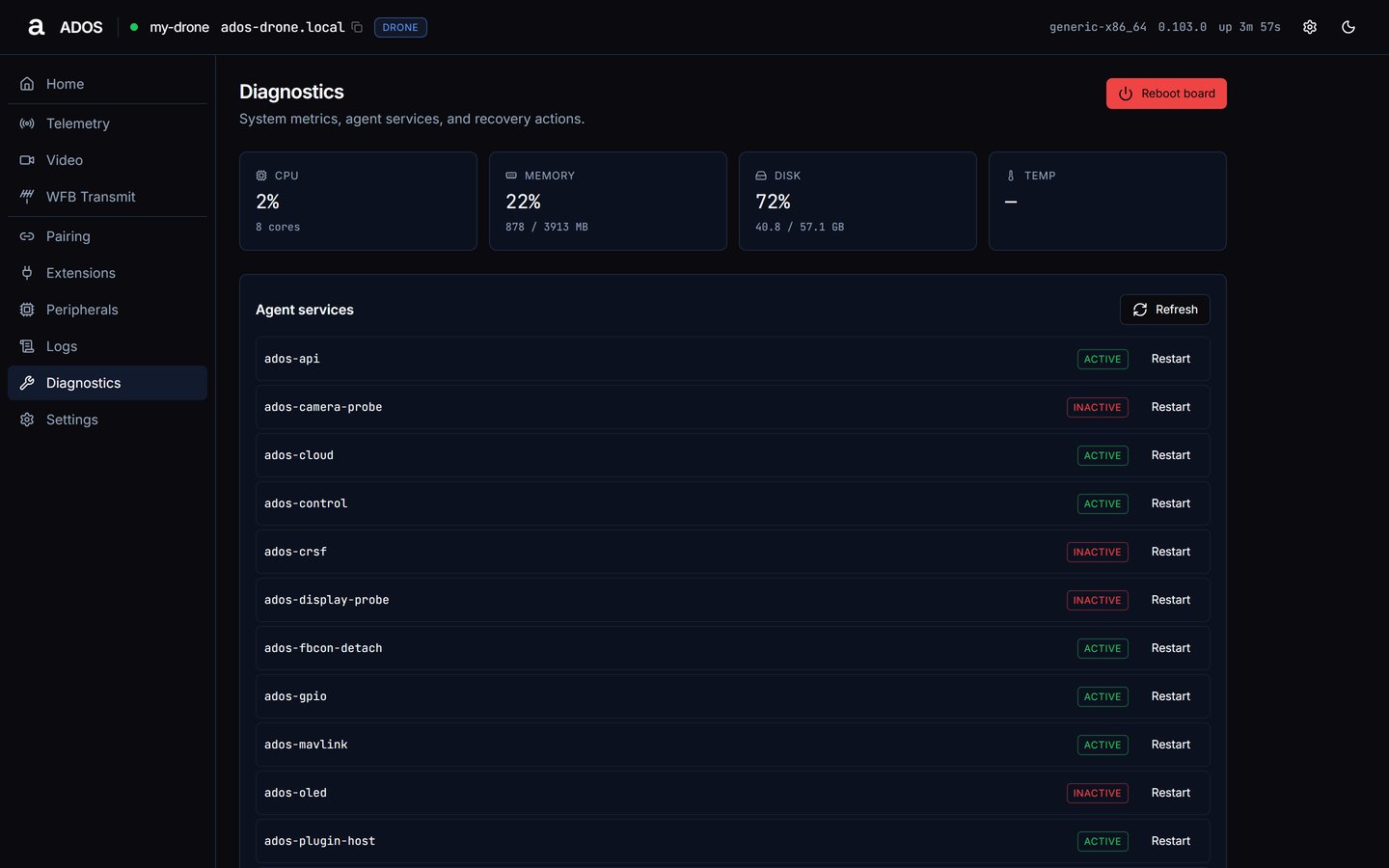This screenshot has height=868, width=1389.
Task: Restart the ados-api service
Action: tap(1171, 359)
